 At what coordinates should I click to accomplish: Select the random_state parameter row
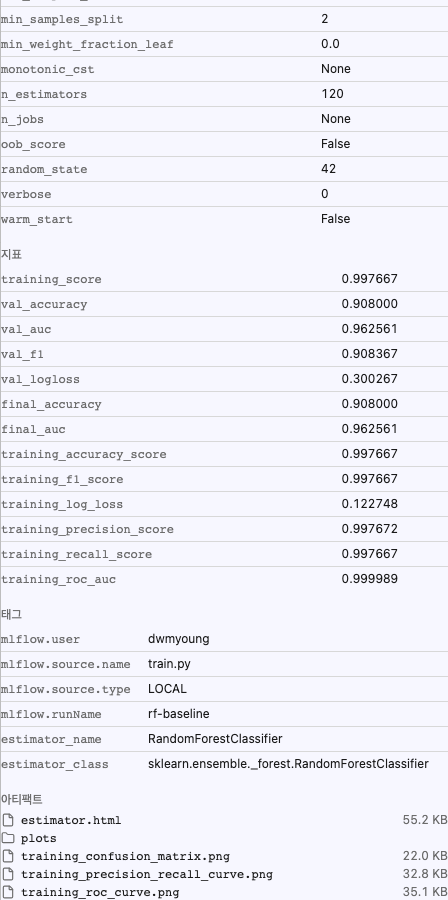pos(224,169)
